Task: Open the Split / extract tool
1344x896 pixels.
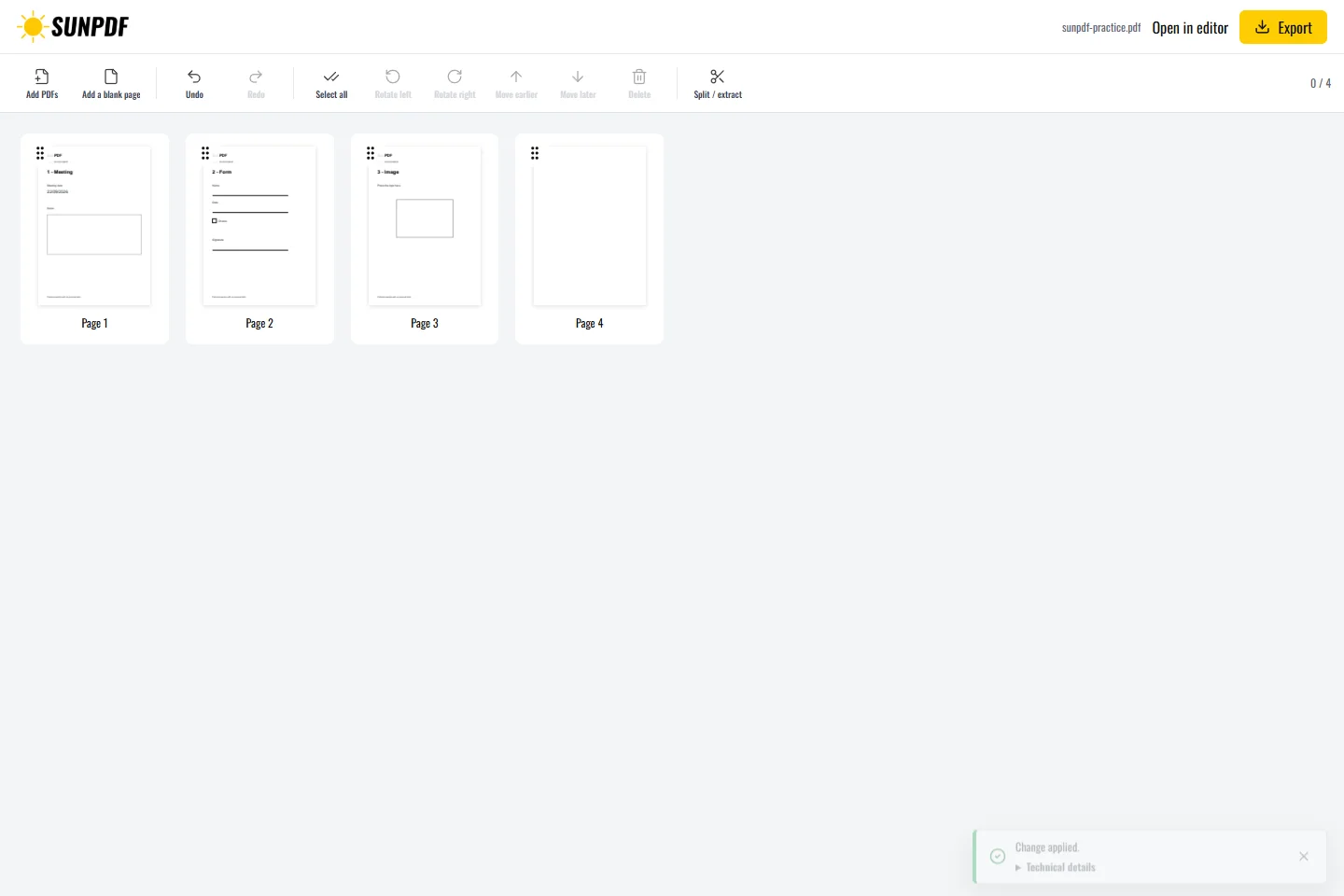Action: 718,83
